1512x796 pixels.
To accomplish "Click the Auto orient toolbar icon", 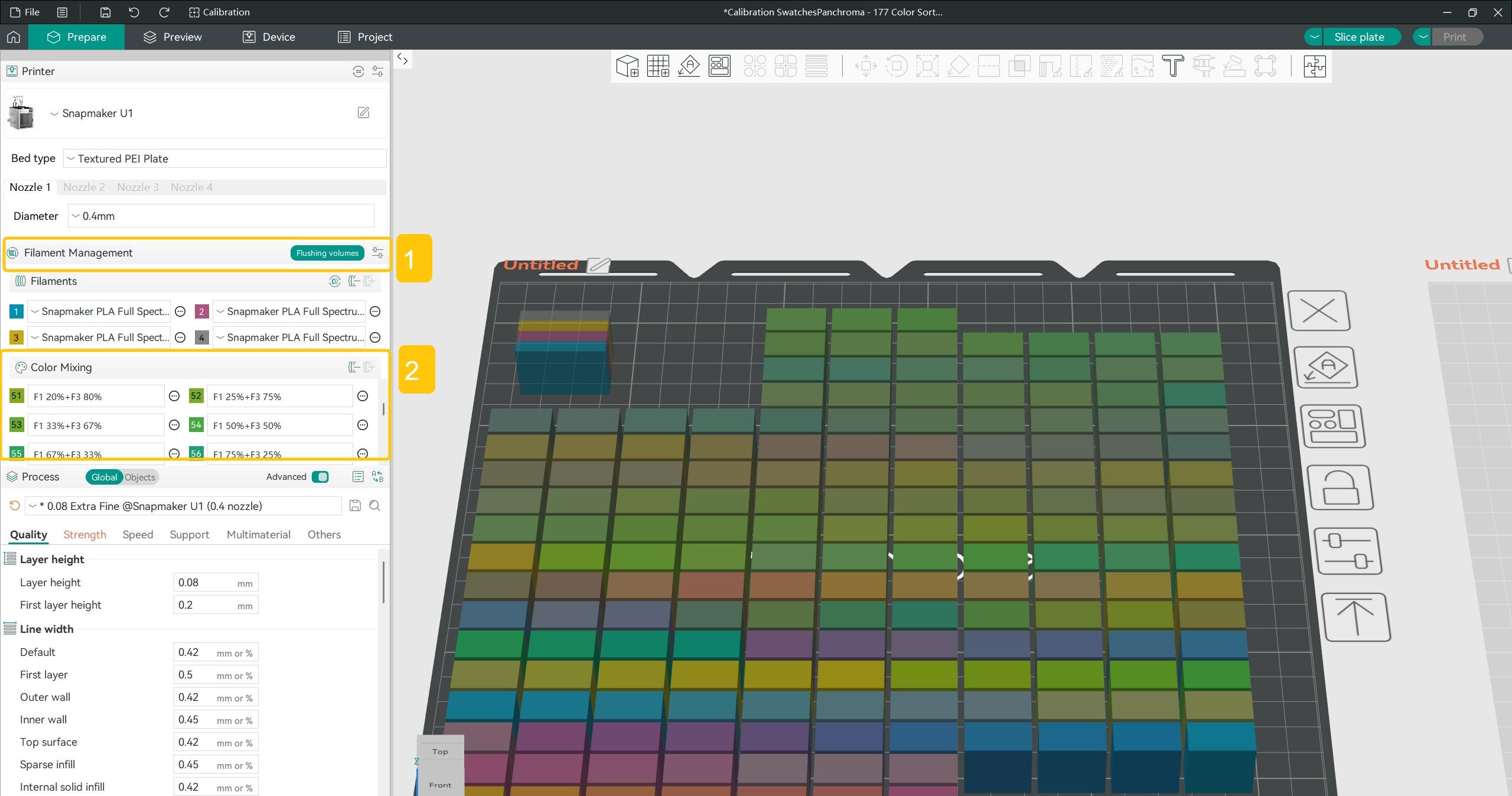I will click(689, 66).
